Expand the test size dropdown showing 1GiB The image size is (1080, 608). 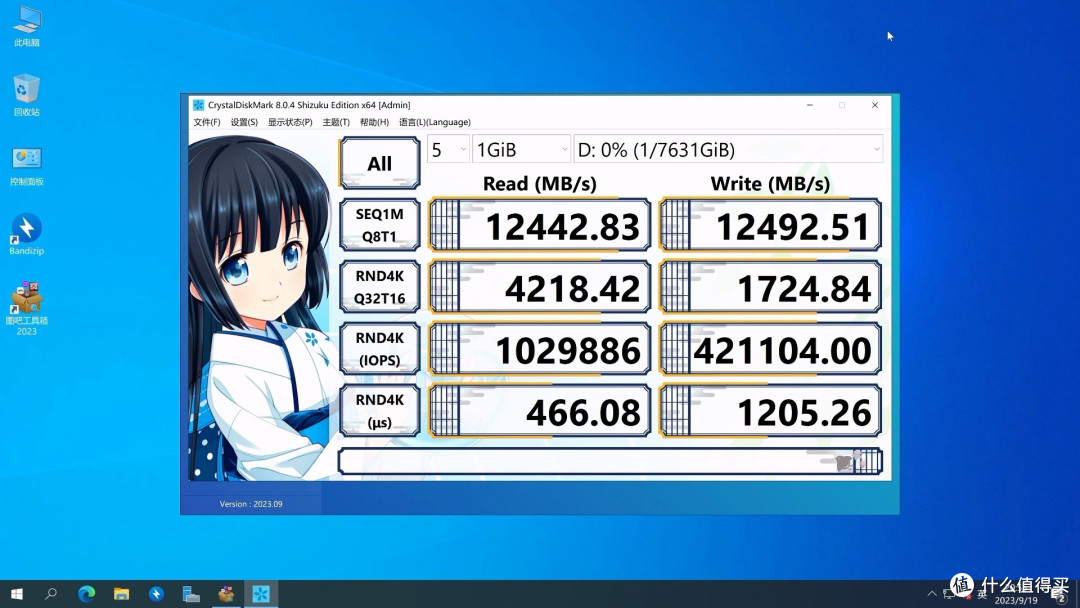pyautogui.click(x=521, y=149)
